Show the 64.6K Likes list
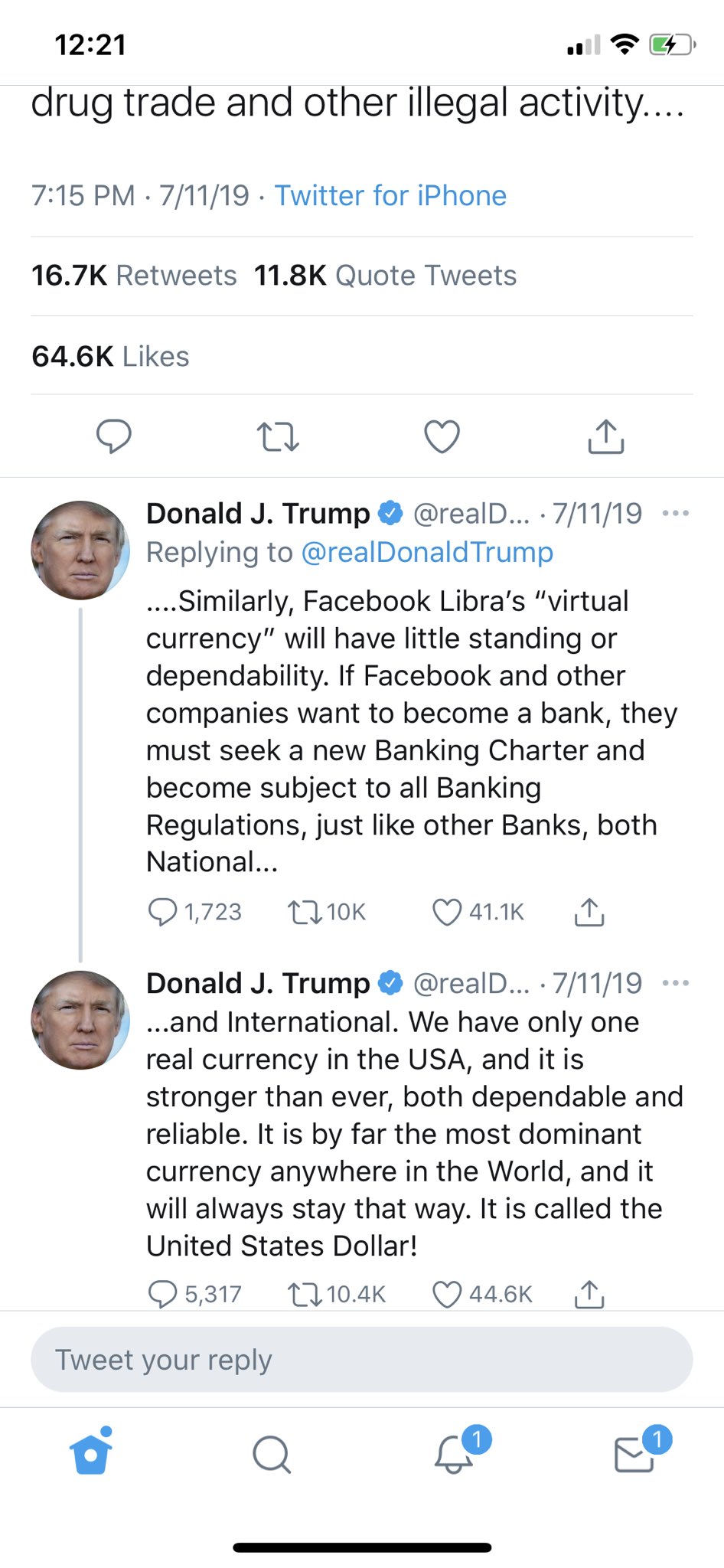Viewport: 724px width, 1568px height. [x=110, y=357]
